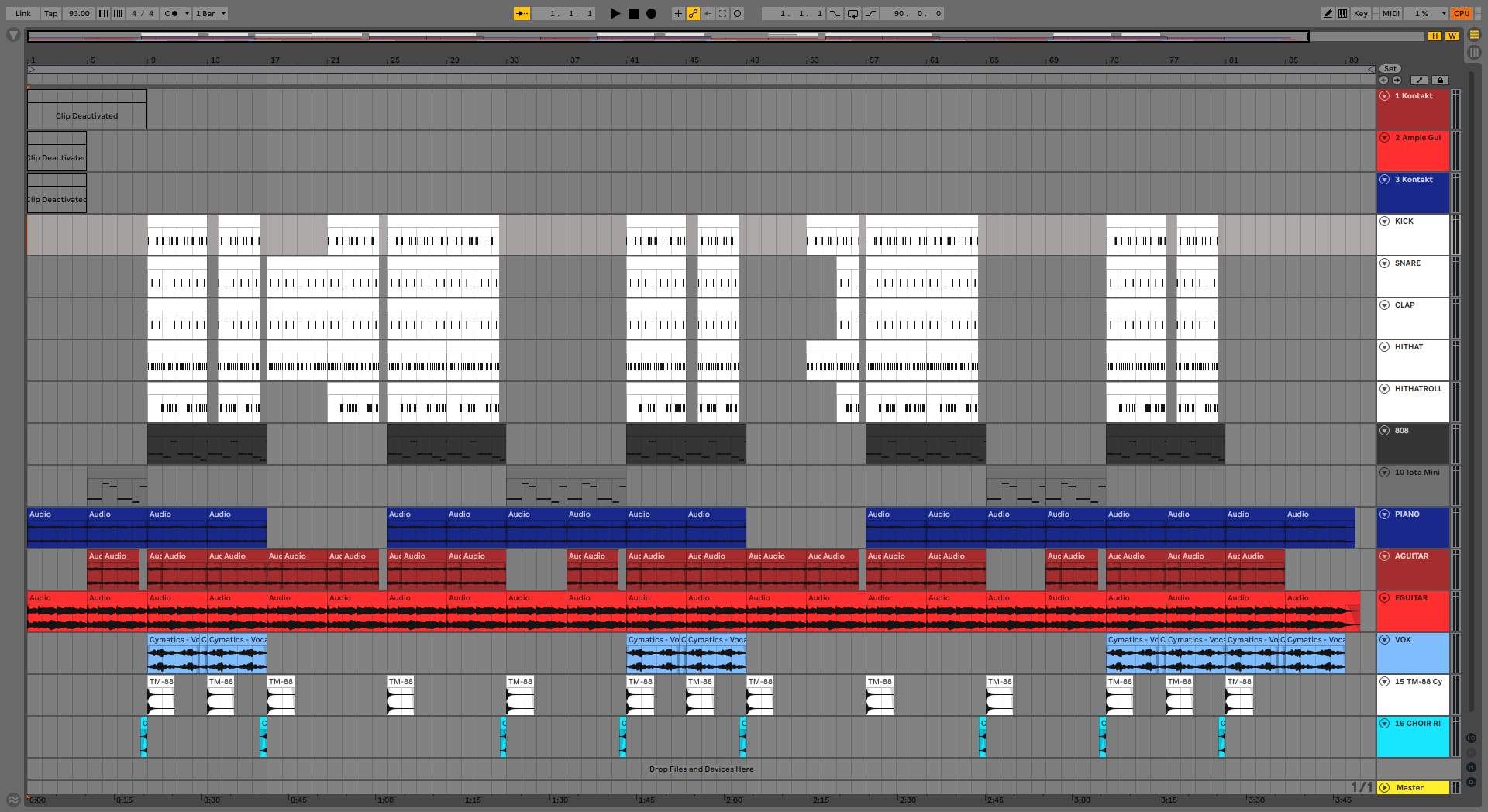The height and width of the screenshot is (812, 1488).
Task: Toggle Automation Mode button beside the lock
Action: pyautogui.click(x=1419, y=80)
